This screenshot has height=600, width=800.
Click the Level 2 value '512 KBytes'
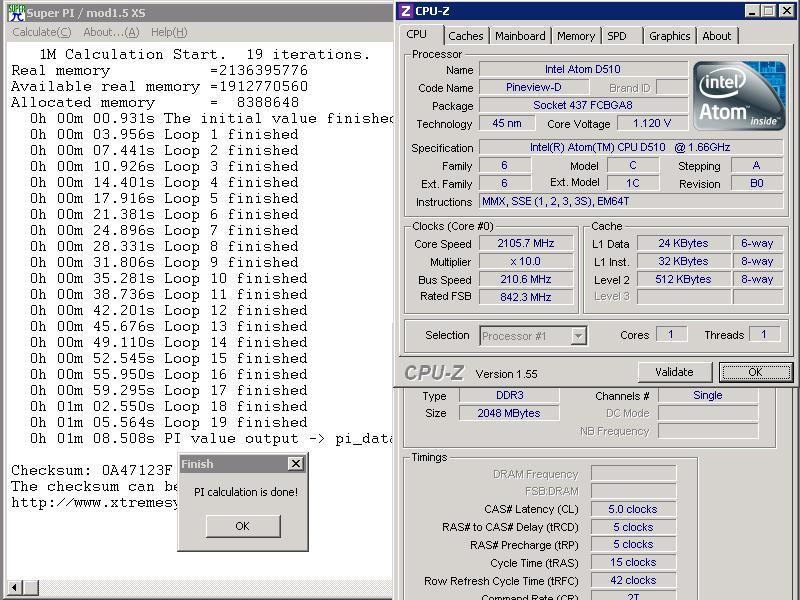(683, 279)
